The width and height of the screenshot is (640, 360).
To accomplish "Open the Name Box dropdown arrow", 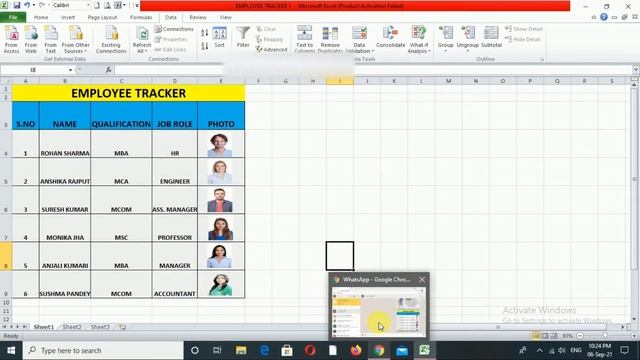I will (70, 70).
